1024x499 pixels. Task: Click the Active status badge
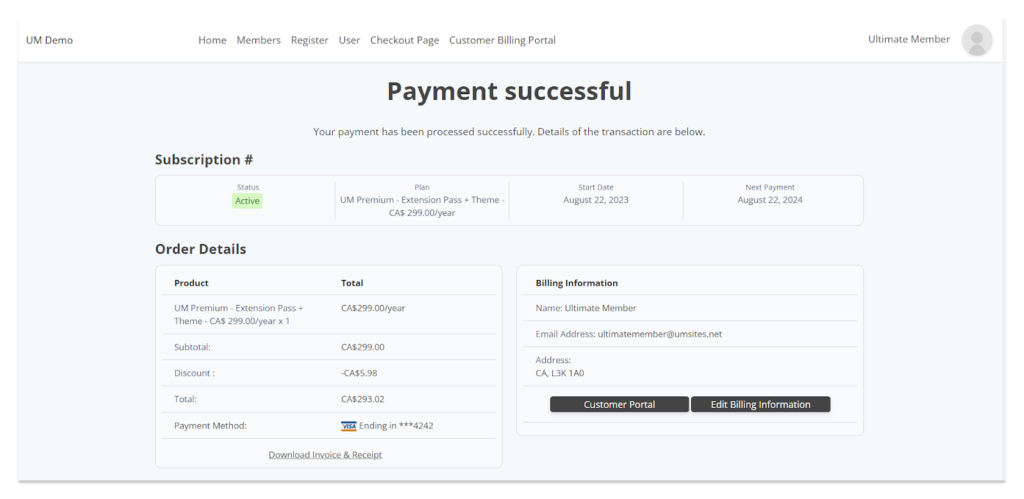[x=248, y=201]
